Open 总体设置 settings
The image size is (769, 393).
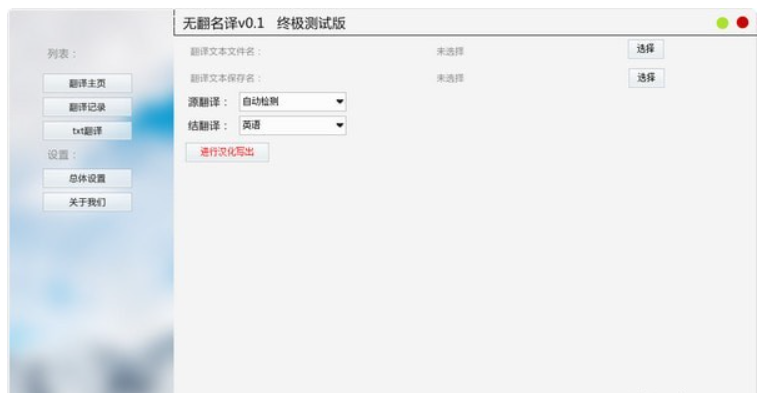coord(87,179)
